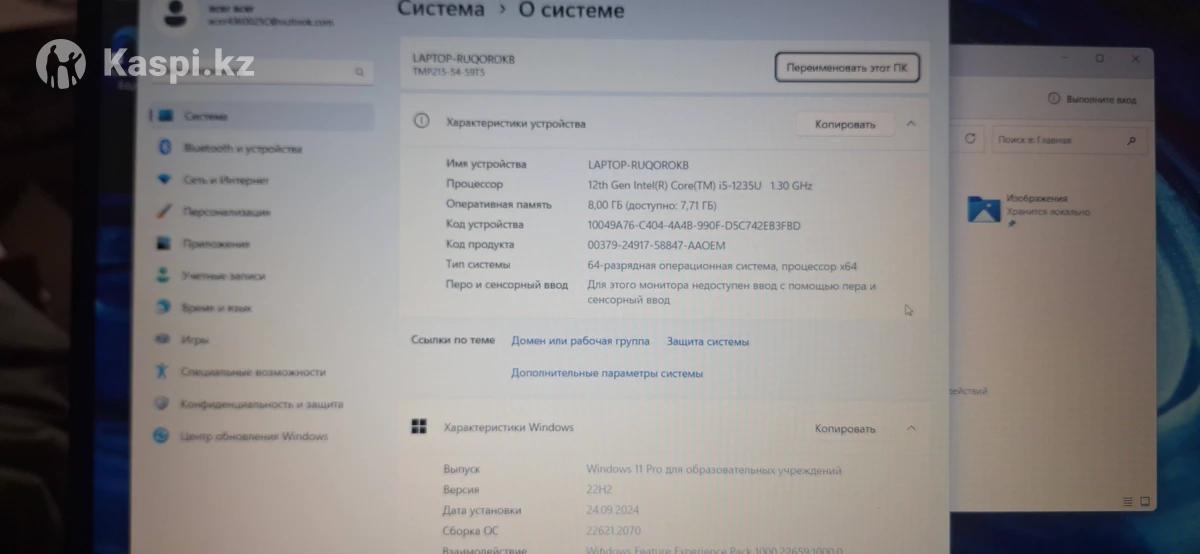
Task: Open Домен или рабочая группа link
Action: point(580,341)
